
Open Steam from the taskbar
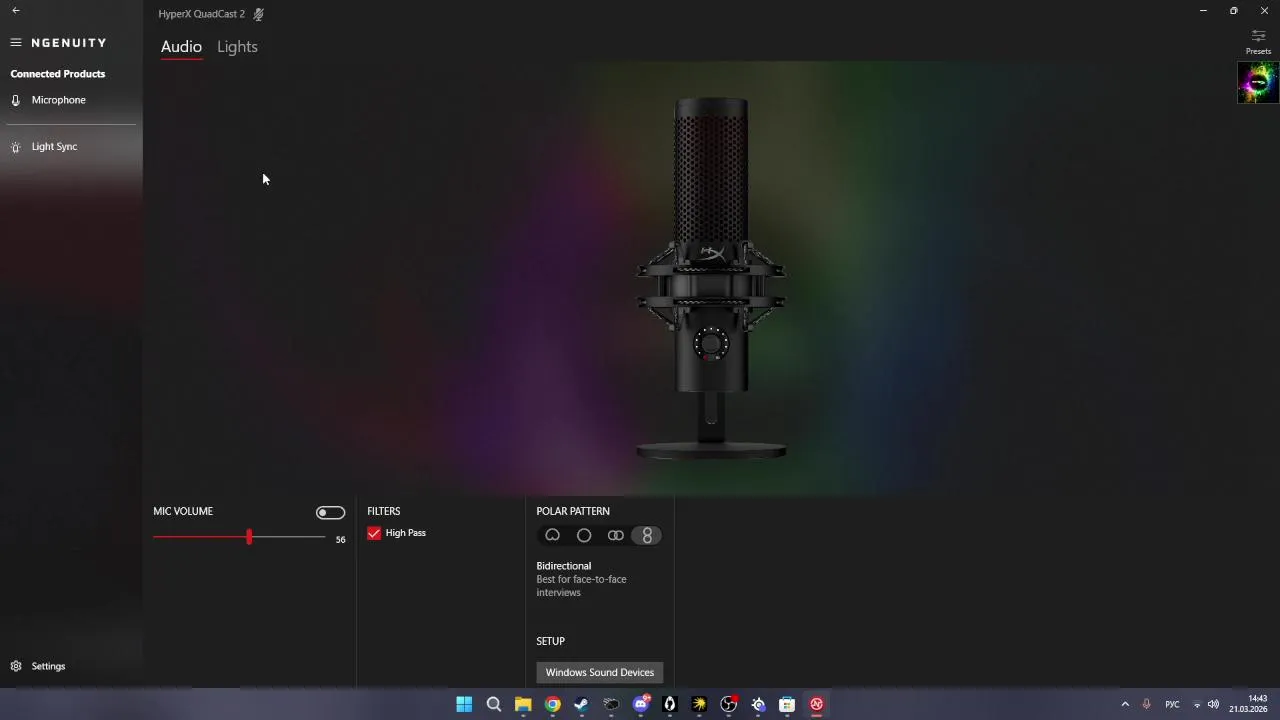pos(581,704)
